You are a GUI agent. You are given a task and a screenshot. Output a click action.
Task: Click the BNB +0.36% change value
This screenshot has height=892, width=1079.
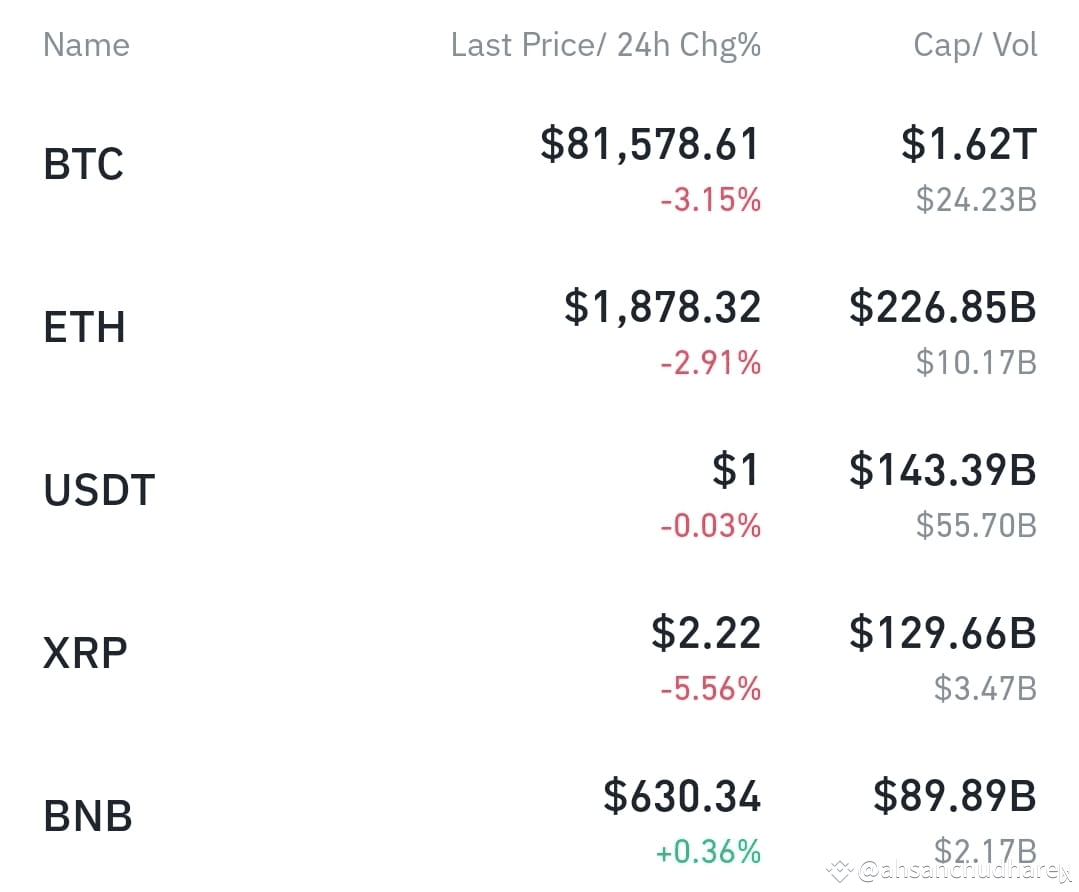[708, 852]
